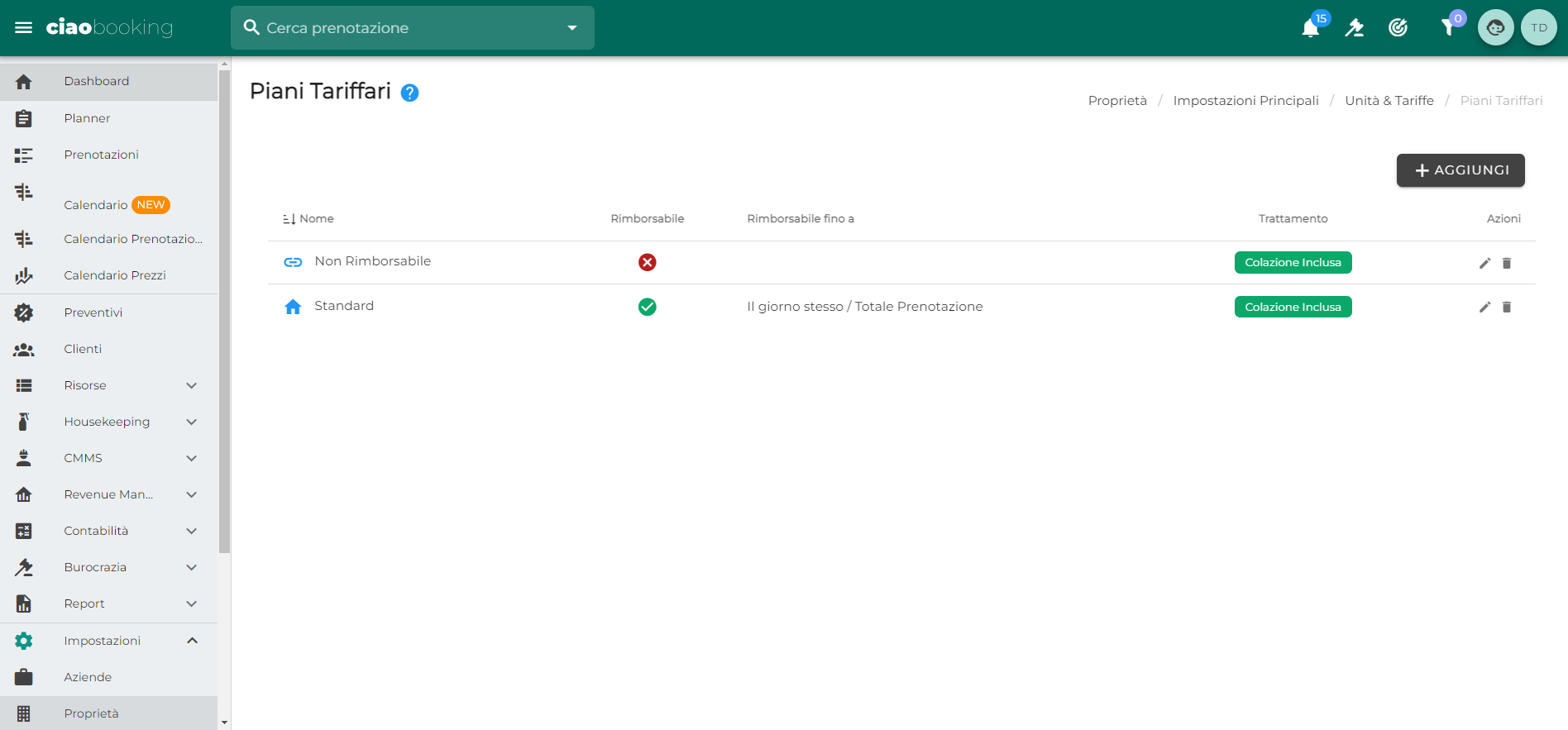This screenshot has width=1568, height=730.
Task: Click the sidebar scrollbar thumb
Action: point(224,311)
